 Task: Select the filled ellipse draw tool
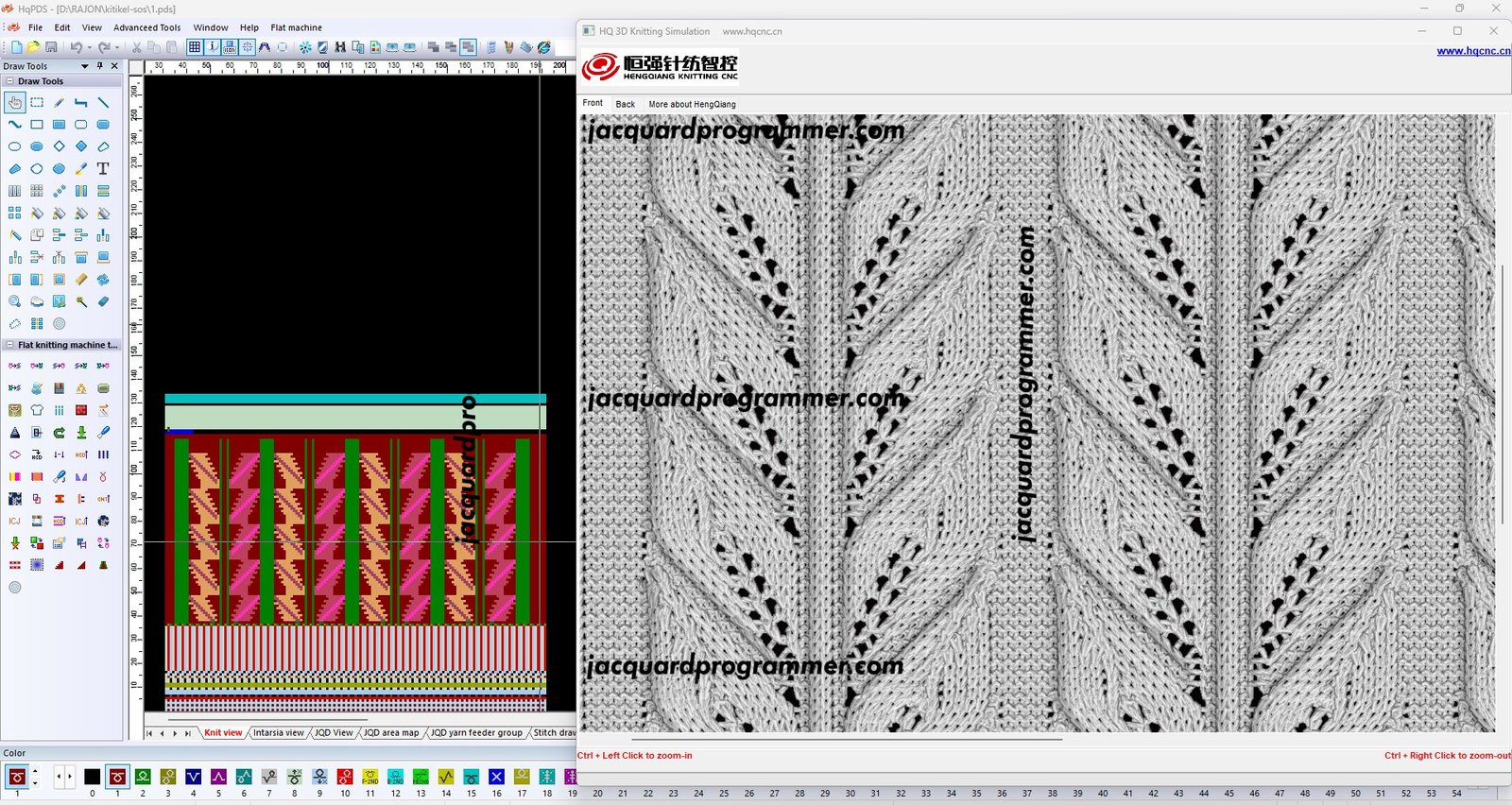pyautogui.click(x=37, y=146)
